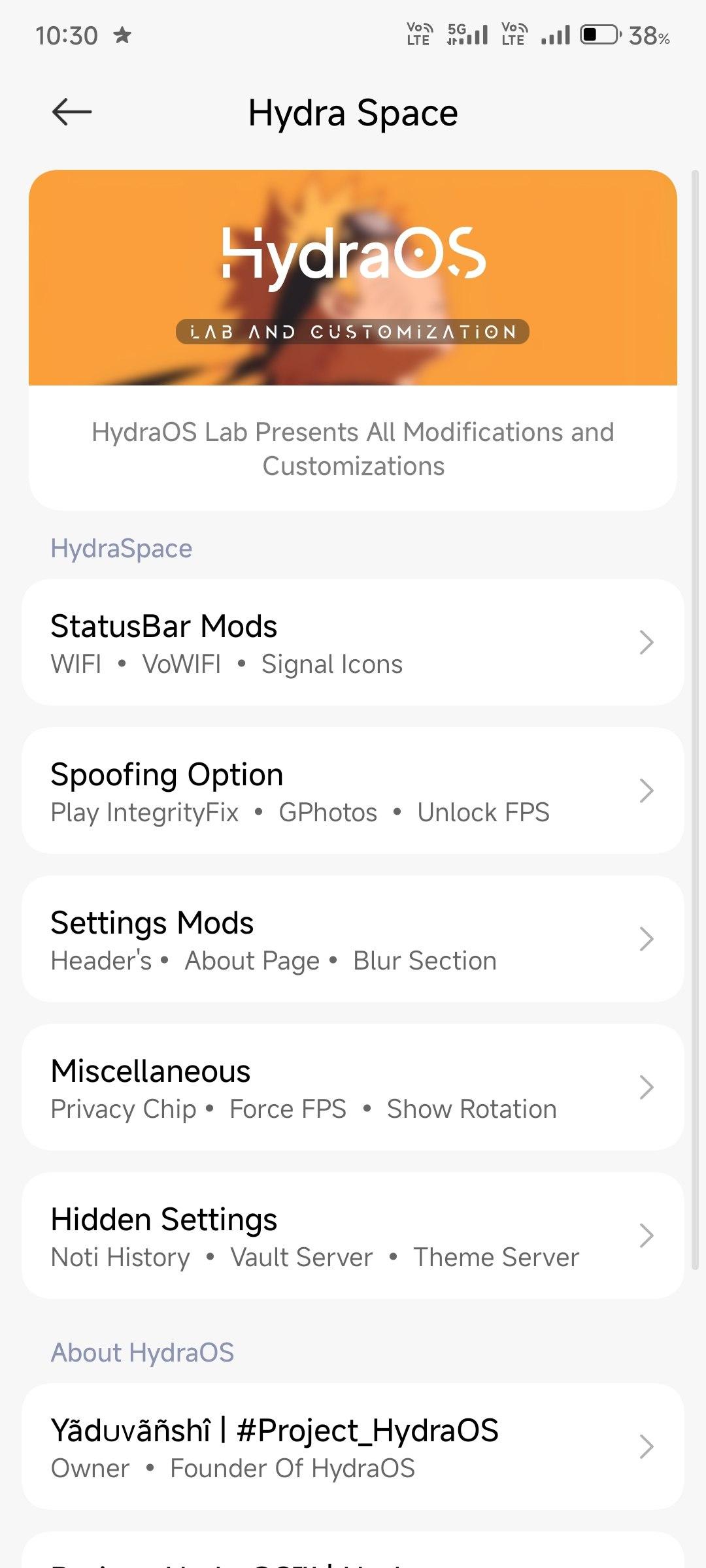Tap the HydraOS Lab description text
The height and width of the screenshot is (1568, 706).
[x=353, y=449]
